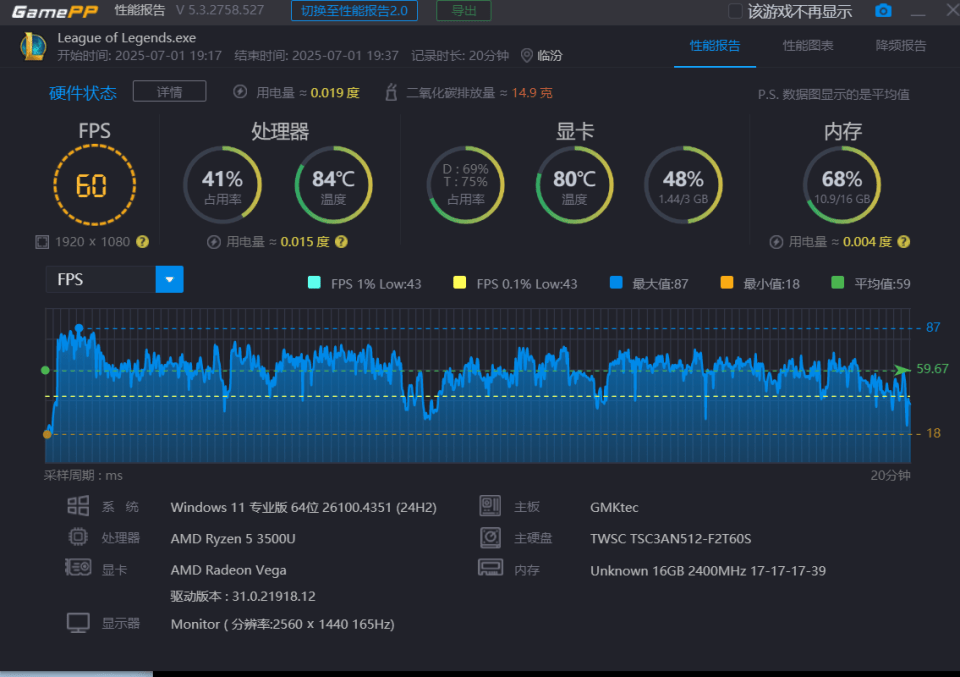Click the 详情 hardware details button
Viewport: 960px width, 677px height.
[169, 92]
